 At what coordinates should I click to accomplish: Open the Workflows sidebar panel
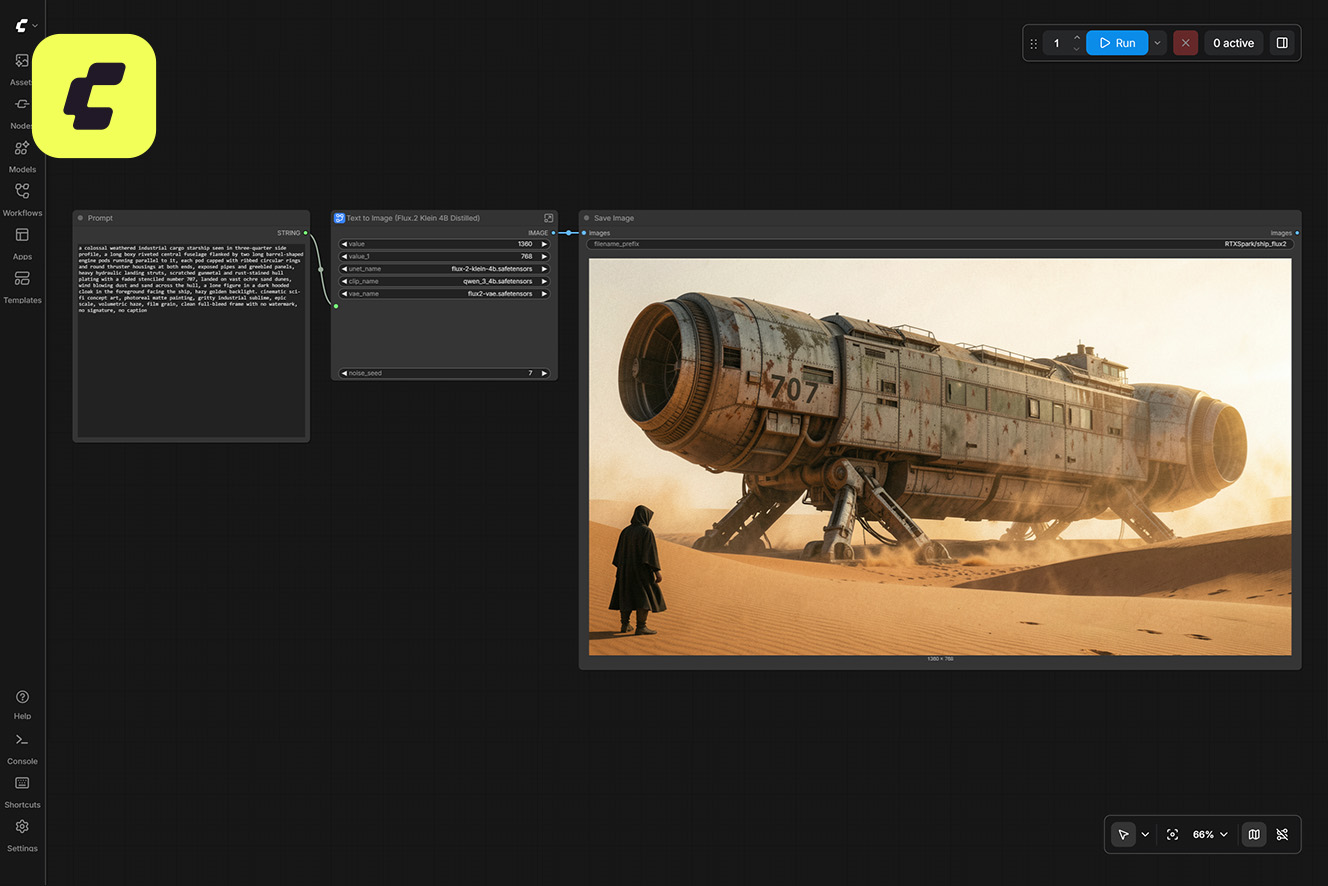coord(22,199)
